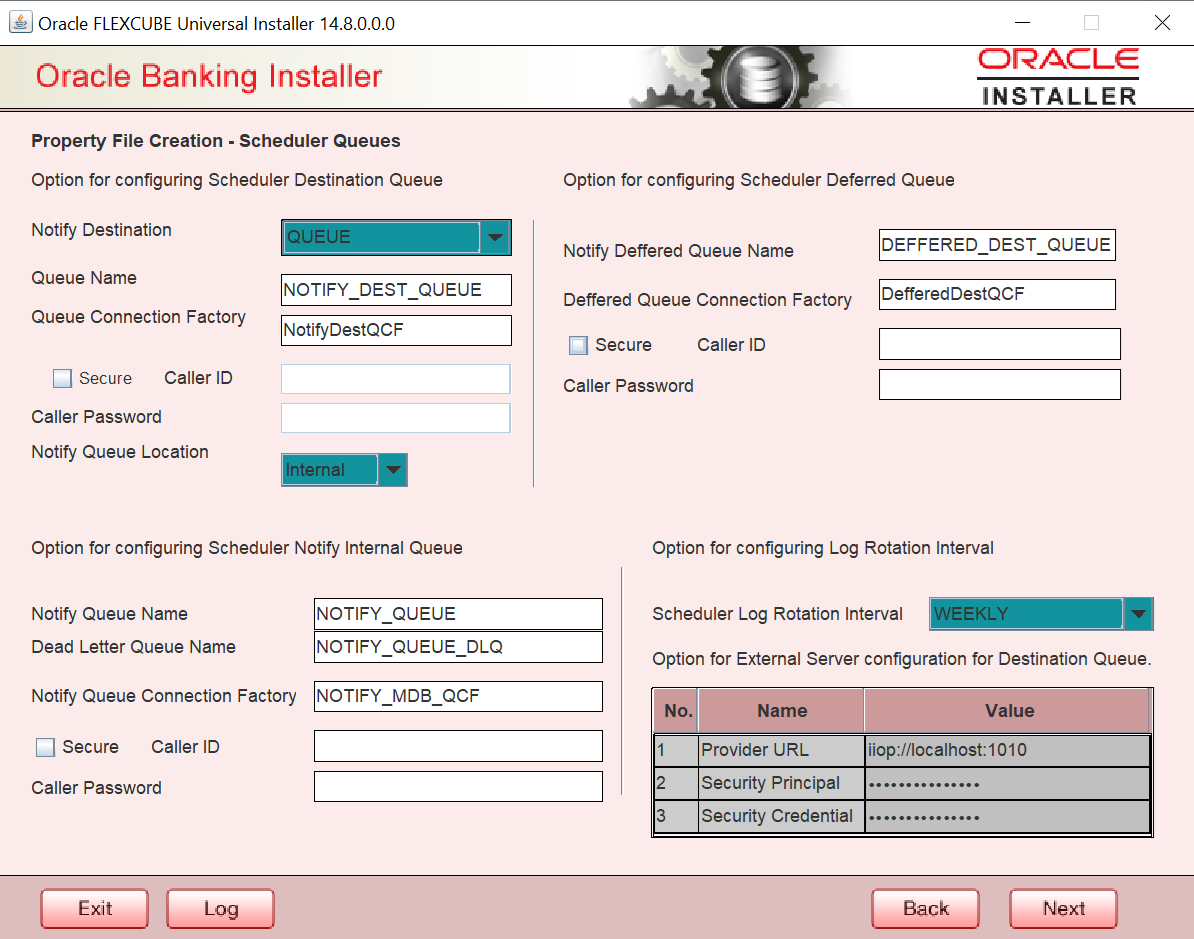Select the Provider URL value iiop://localhost:1010
1194x939 pixels.
point(1007,750)
